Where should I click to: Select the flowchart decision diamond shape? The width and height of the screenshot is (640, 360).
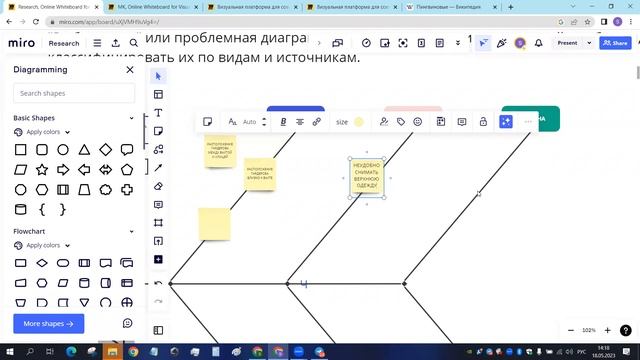coord(42,263)
